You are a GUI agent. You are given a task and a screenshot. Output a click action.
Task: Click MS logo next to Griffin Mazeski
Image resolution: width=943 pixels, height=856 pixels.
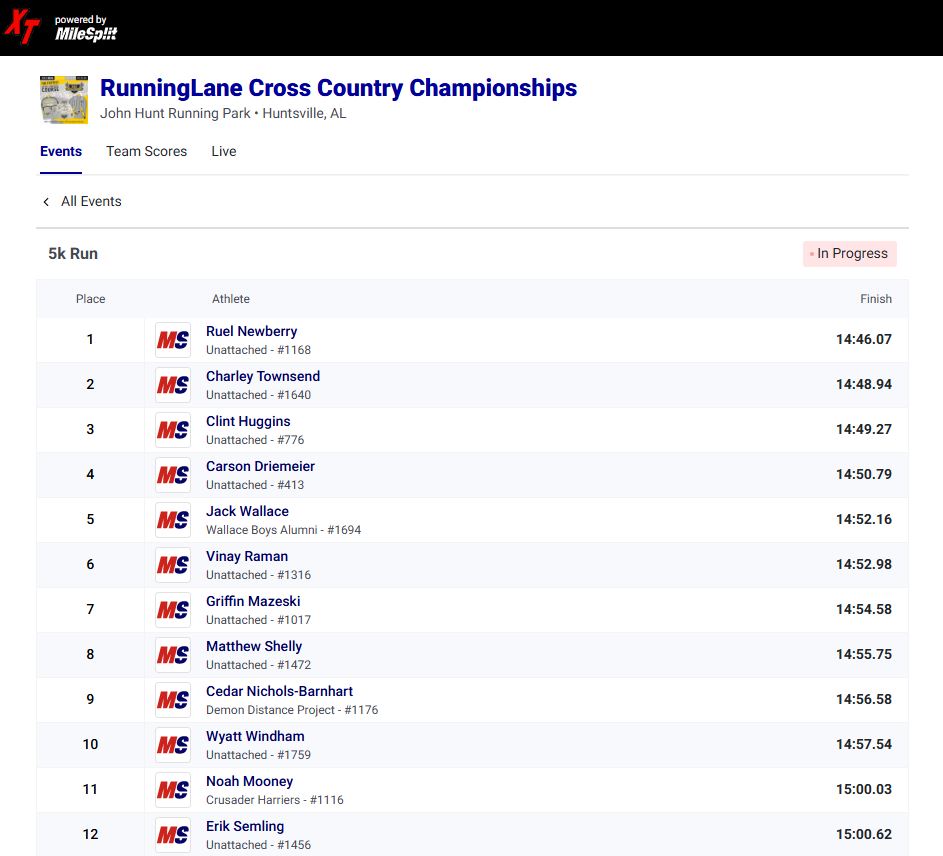[173, 610]
